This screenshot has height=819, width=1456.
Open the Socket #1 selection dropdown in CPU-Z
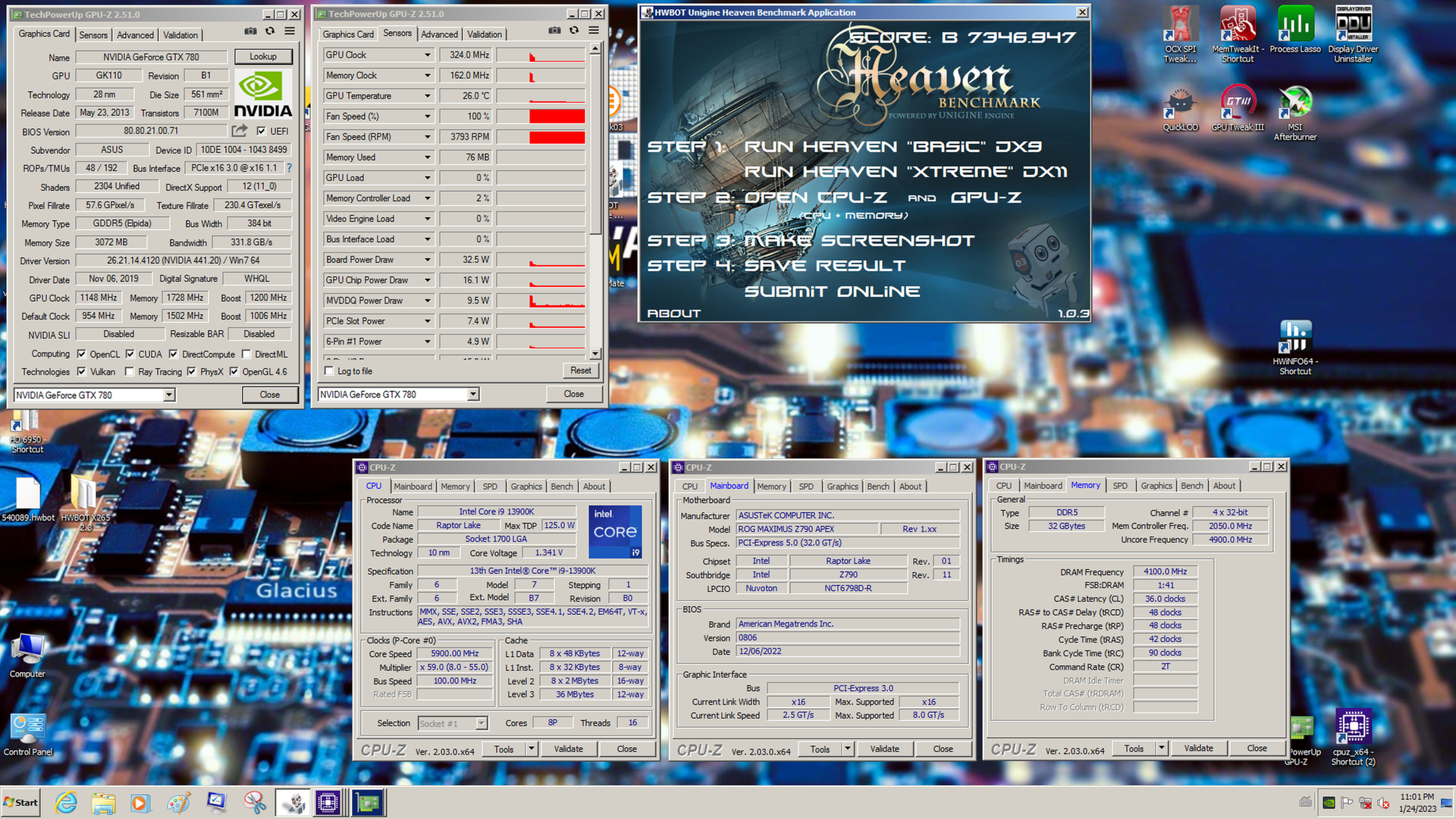point(482,723)
